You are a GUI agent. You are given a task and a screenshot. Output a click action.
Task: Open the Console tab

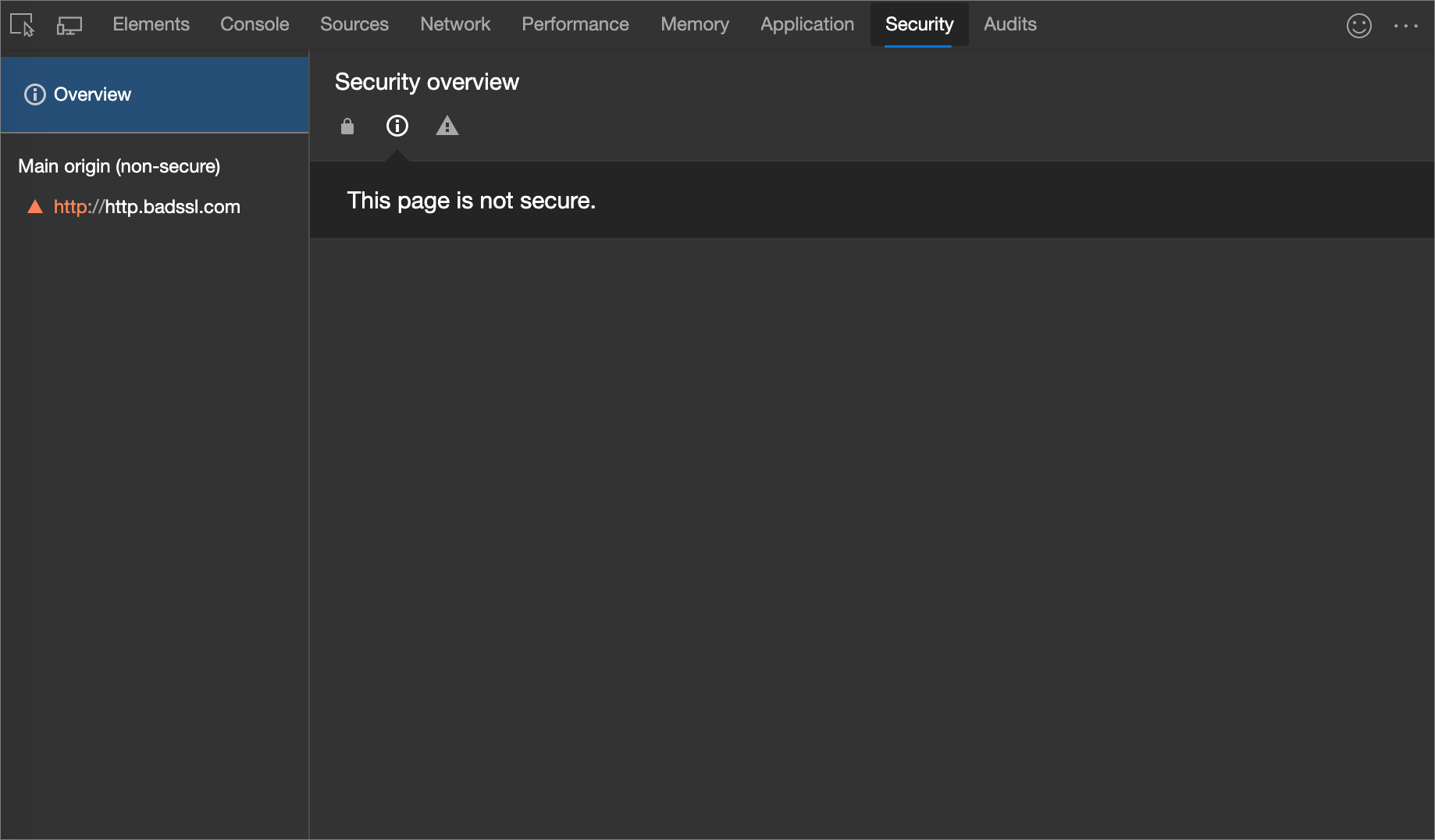pyautogui.click(x=255, y=24)
